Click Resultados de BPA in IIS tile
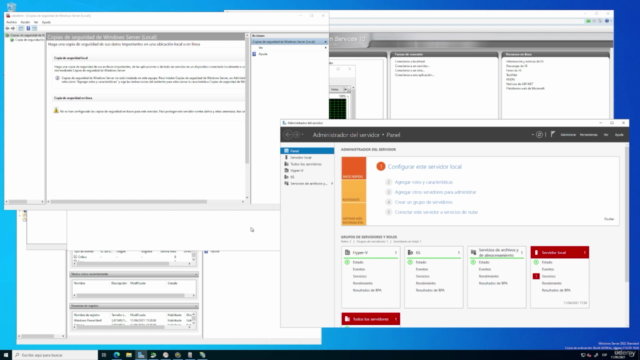Viewport: 640px width, 360px height. tap(430, 290)
